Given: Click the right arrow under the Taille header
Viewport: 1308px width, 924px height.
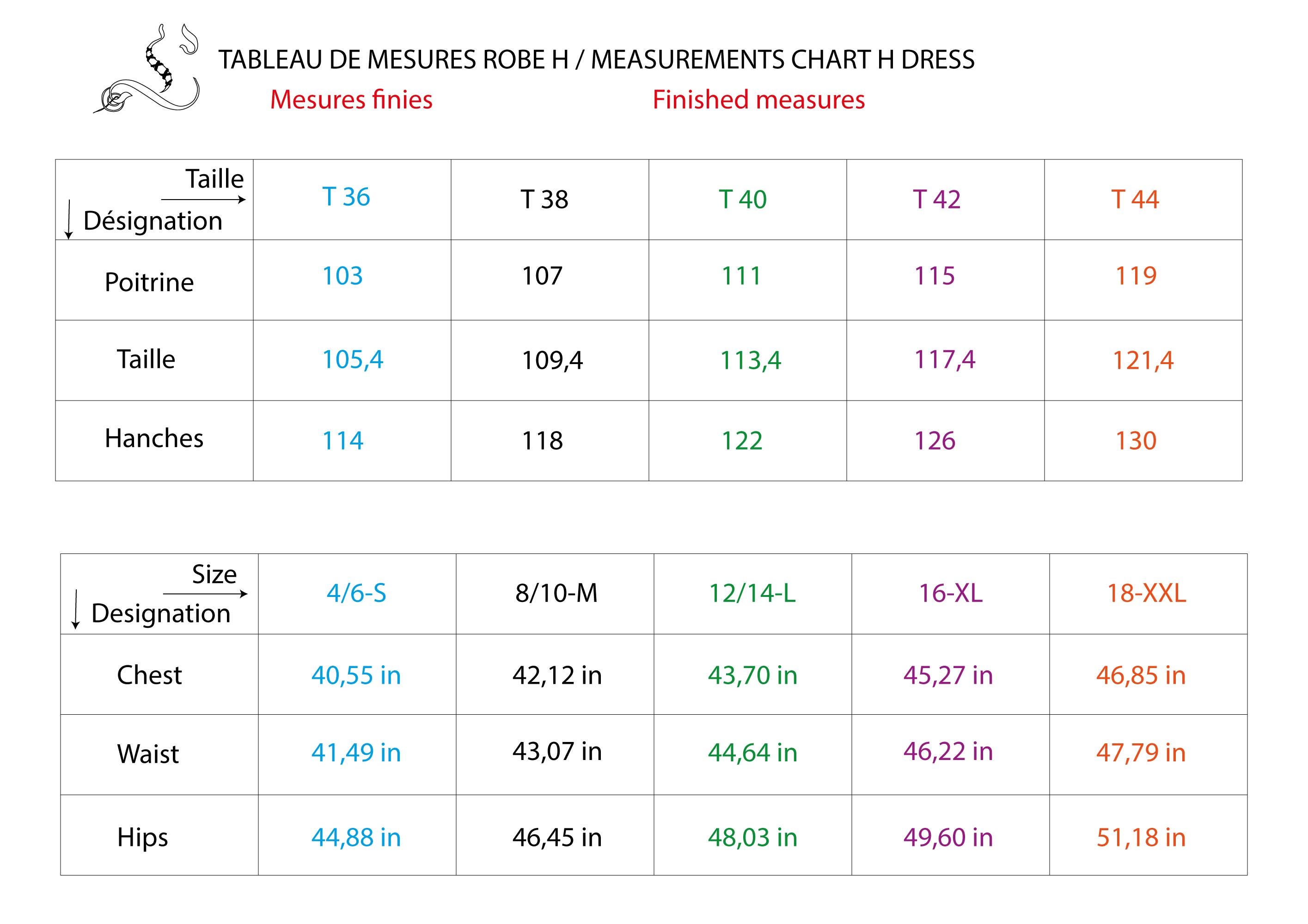Looking at the screenshot, I should (203, 200).
